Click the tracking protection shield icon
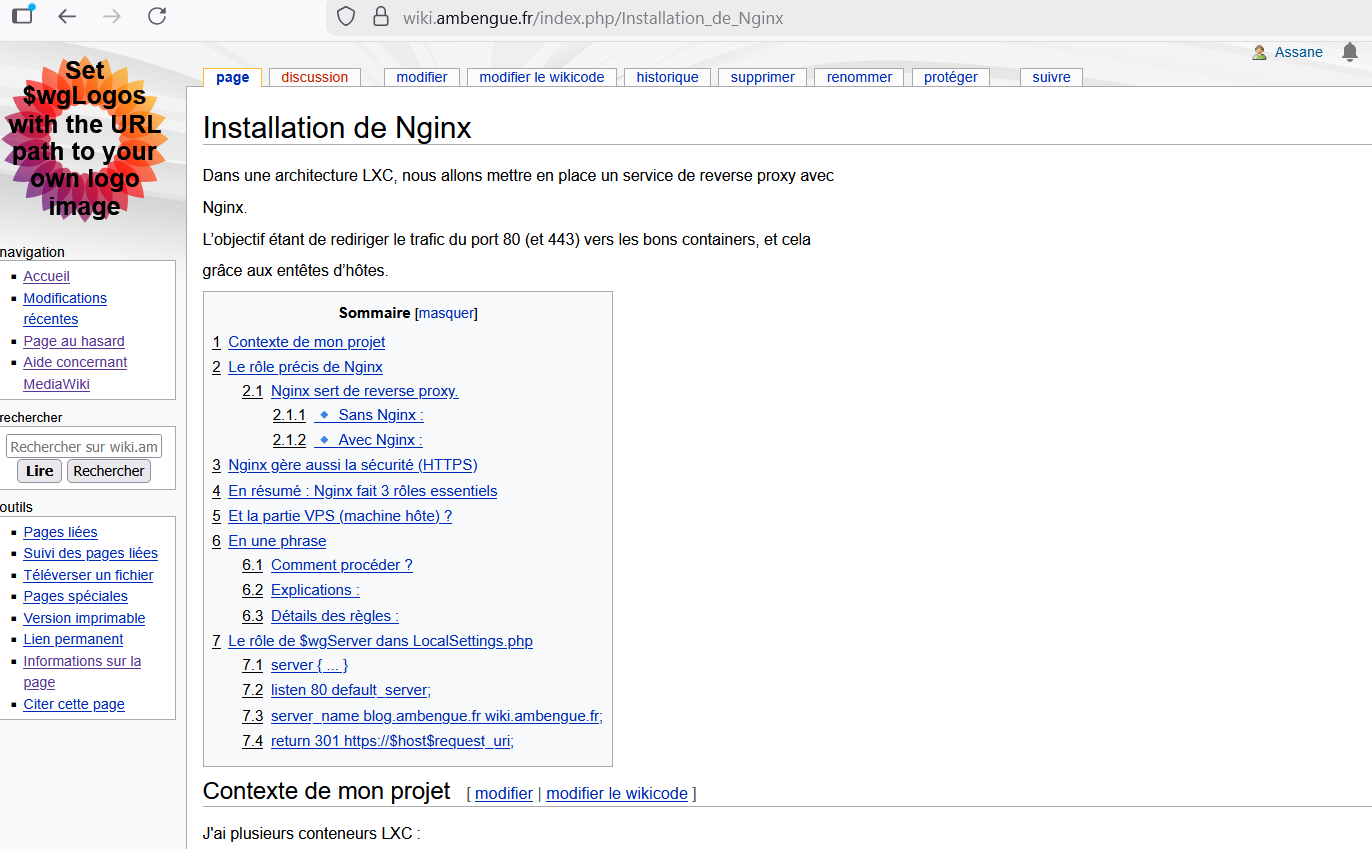The height and width of the screenshot is (849, 1372). coord(345,17)
